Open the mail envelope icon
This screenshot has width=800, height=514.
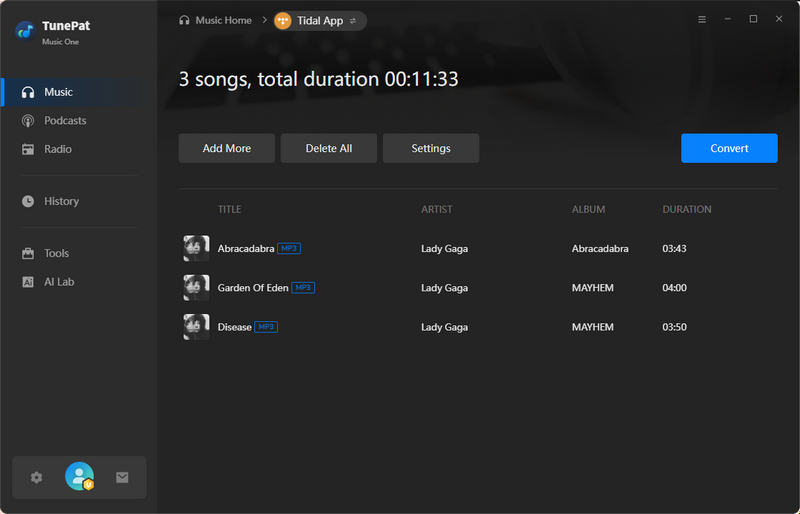click(122, 478)
